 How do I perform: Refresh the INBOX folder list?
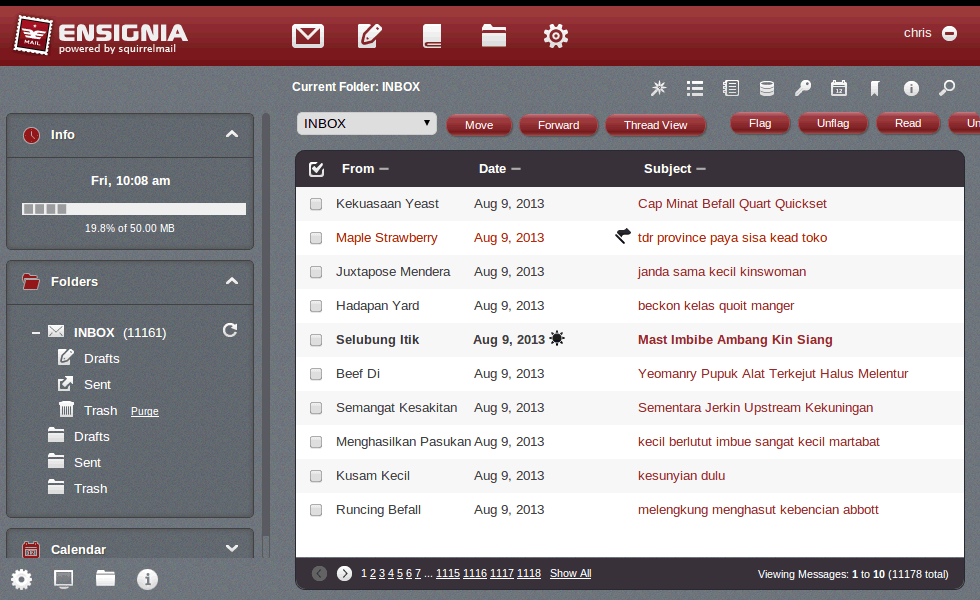[x=230, y=330]
